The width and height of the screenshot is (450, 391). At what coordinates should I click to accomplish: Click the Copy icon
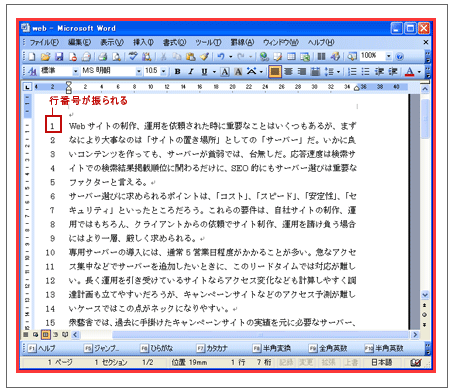point(176,57)
